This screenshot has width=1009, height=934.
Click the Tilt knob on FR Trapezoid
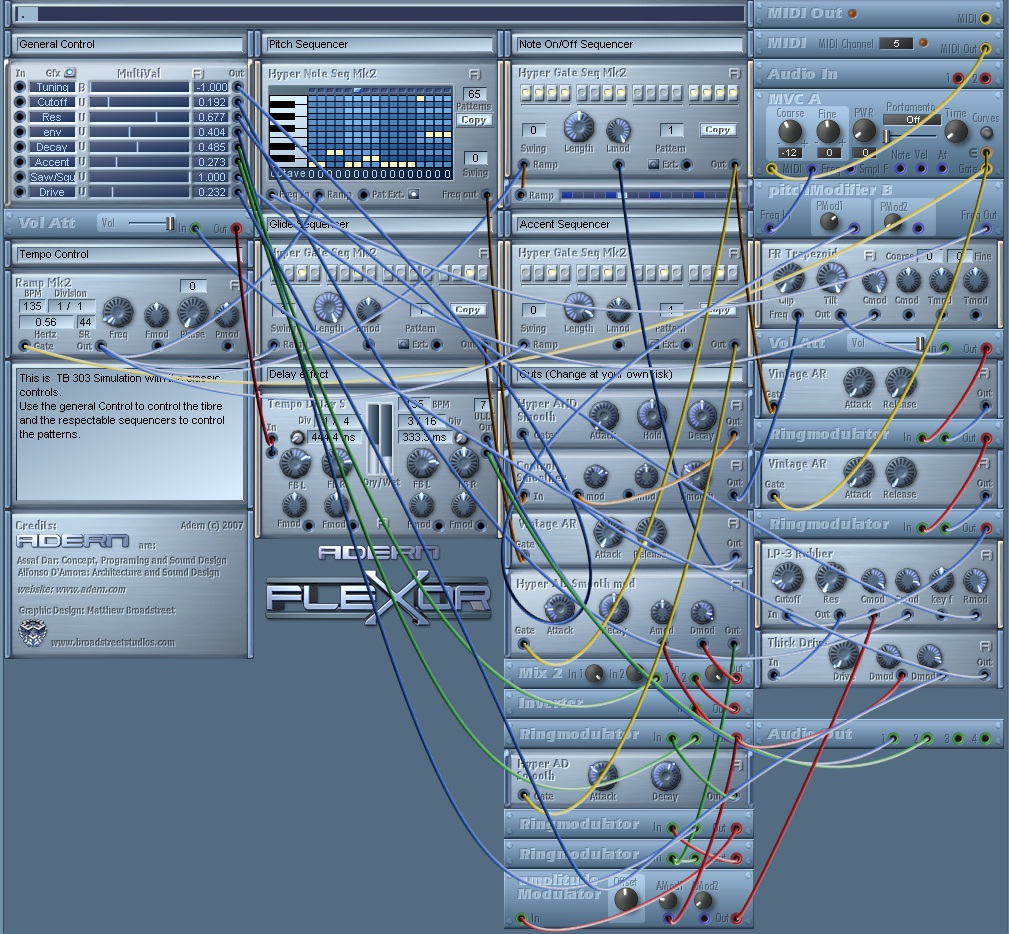click(x=831, y=279)
